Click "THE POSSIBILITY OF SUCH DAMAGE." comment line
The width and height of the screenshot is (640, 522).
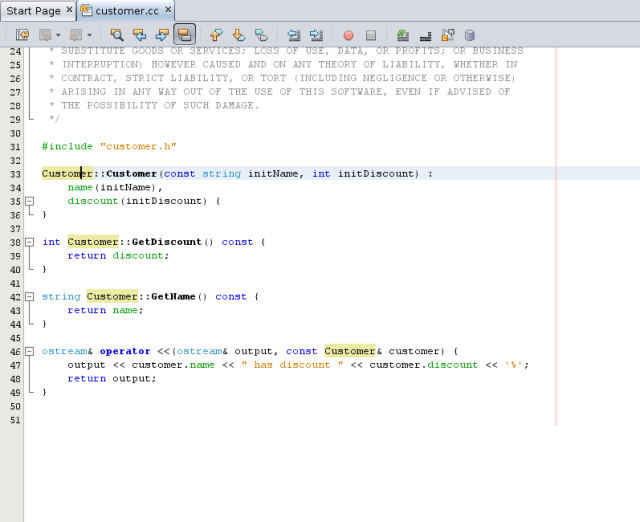click(x=160, y=105)
